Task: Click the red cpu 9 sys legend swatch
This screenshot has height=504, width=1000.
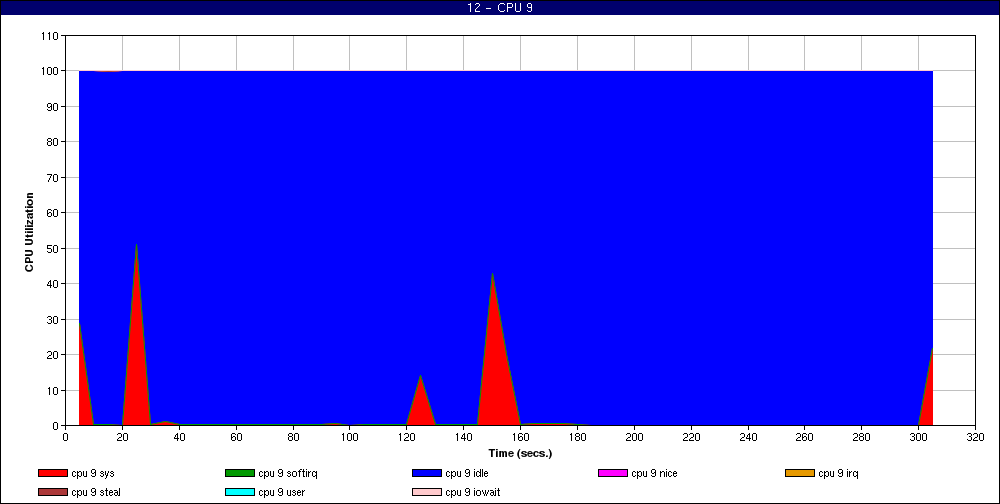Action: (x=52, y=473)
